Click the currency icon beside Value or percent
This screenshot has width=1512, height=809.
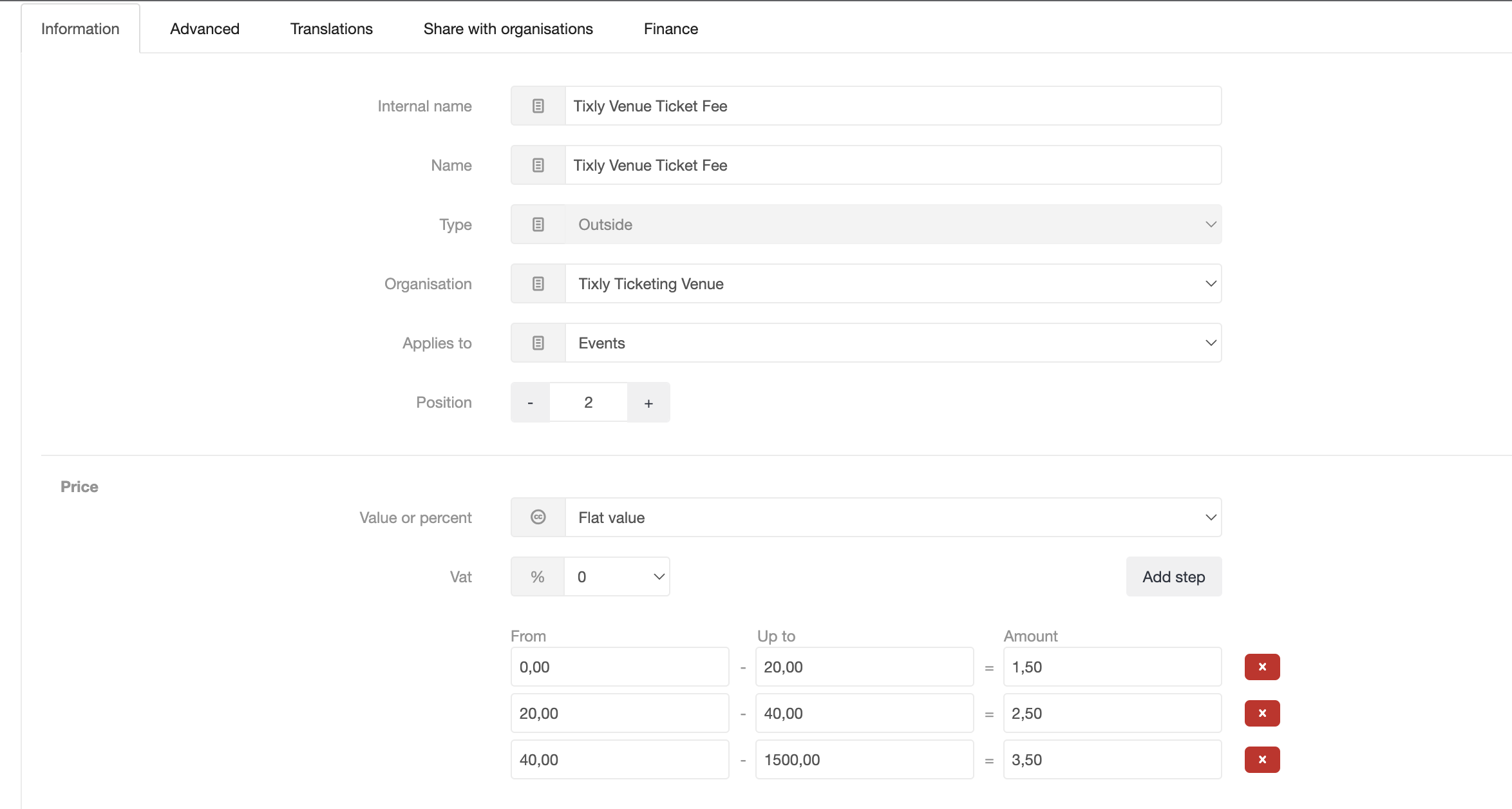click(538, 517)
